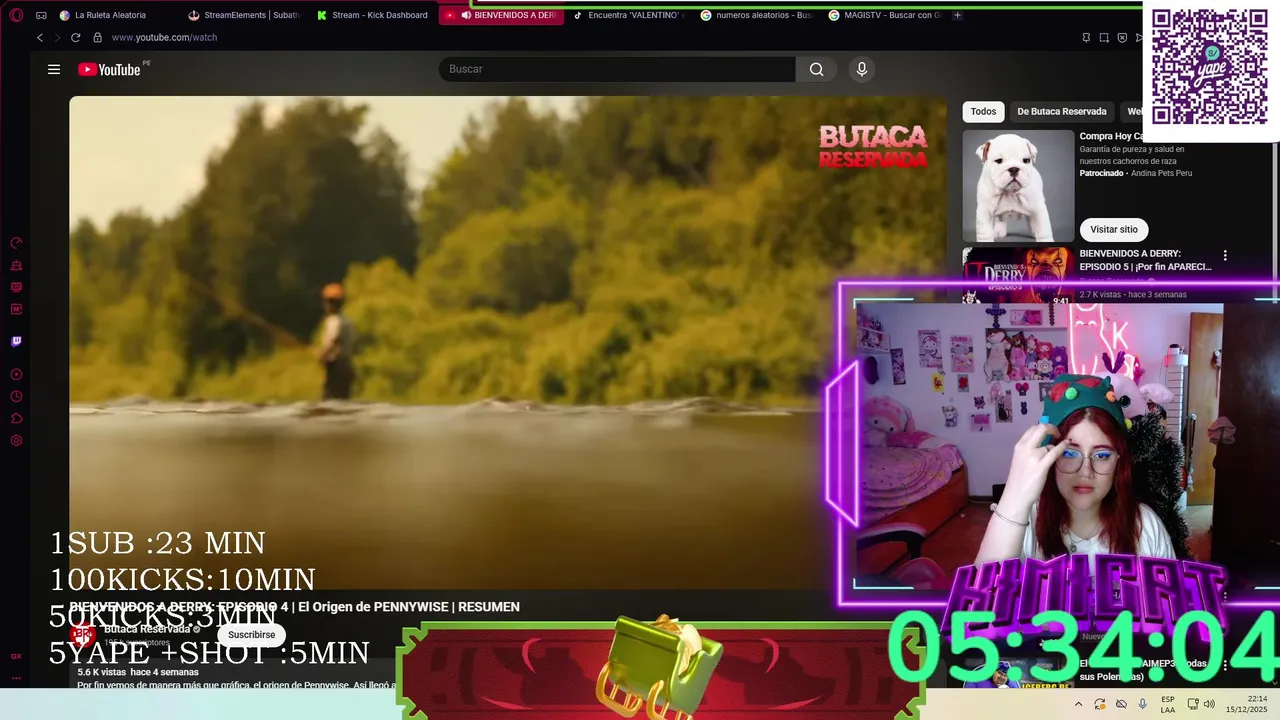Switch to numeros aleatorios Google tab
The width and height of the screenshot is (1280, 720).
point(757,15)
